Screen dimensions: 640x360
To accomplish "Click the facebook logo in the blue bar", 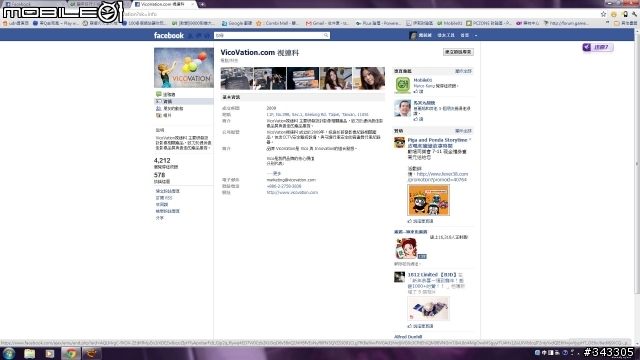I will point(169,36).
